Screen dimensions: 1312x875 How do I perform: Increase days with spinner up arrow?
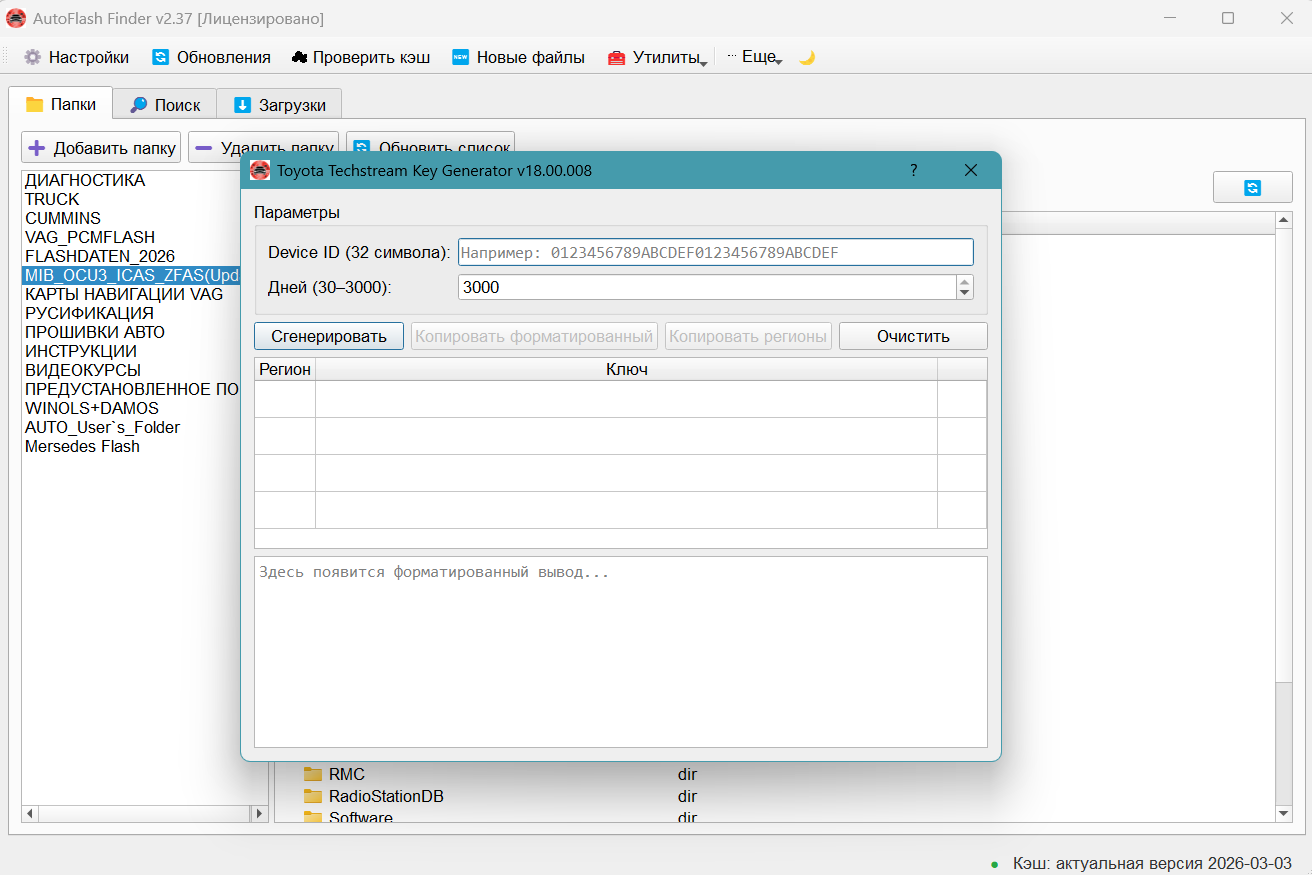click(965, 281)
